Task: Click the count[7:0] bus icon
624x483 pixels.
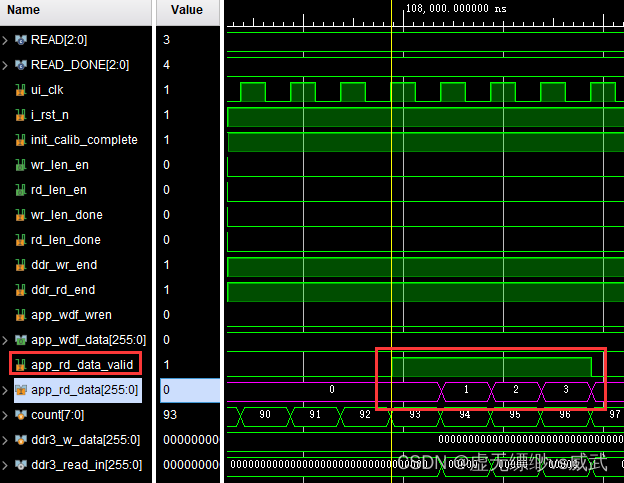Action: click(20, 415)
